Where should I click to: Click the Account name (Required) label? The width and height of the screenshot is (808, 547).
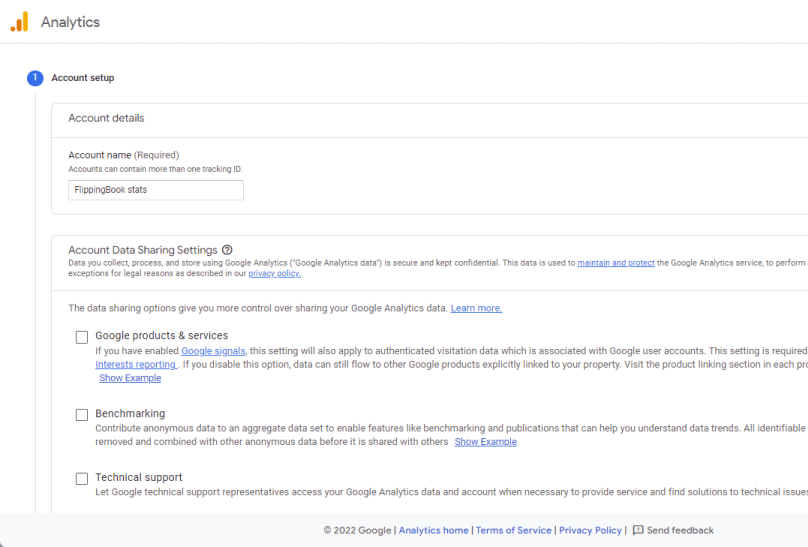tap(124, 155)
